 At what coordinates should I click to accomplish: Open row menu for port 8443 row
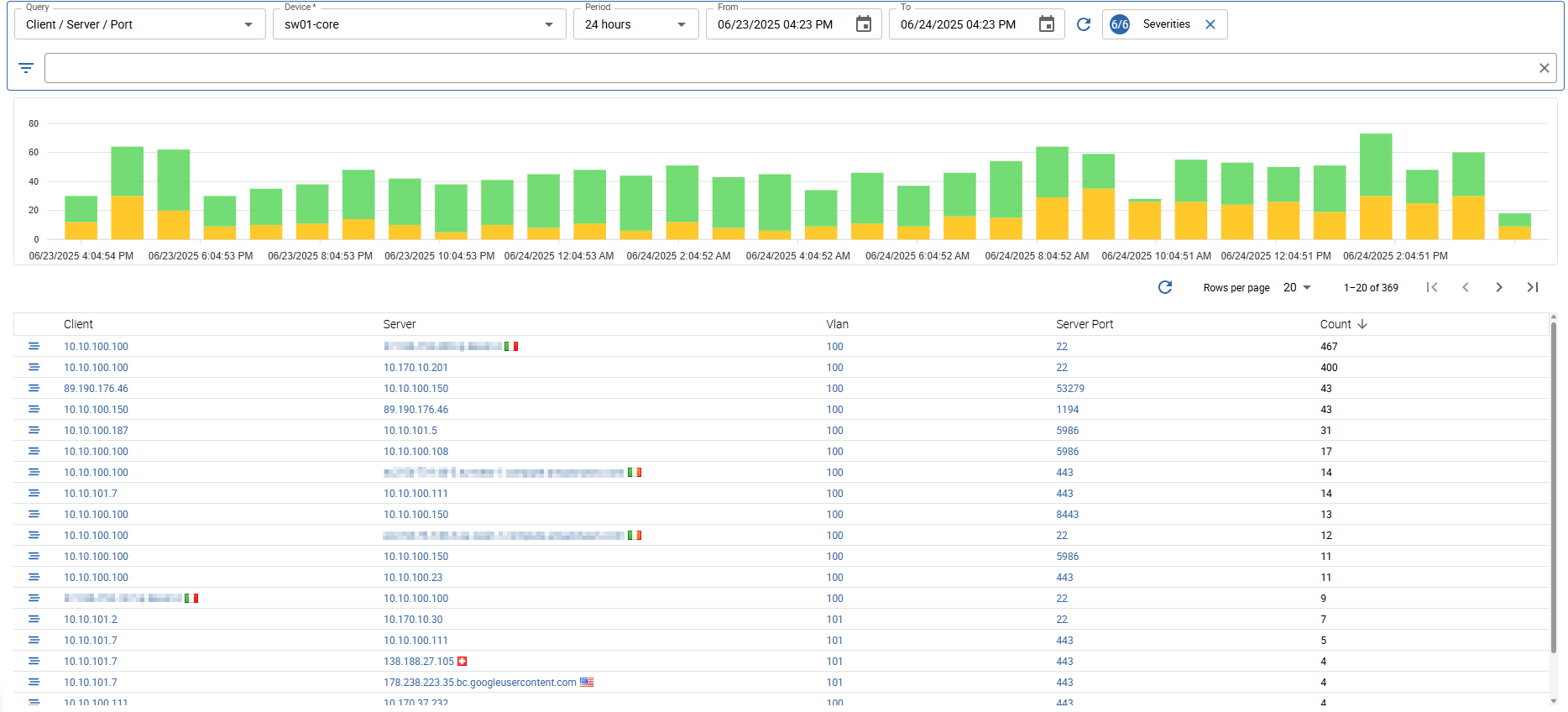34,514
